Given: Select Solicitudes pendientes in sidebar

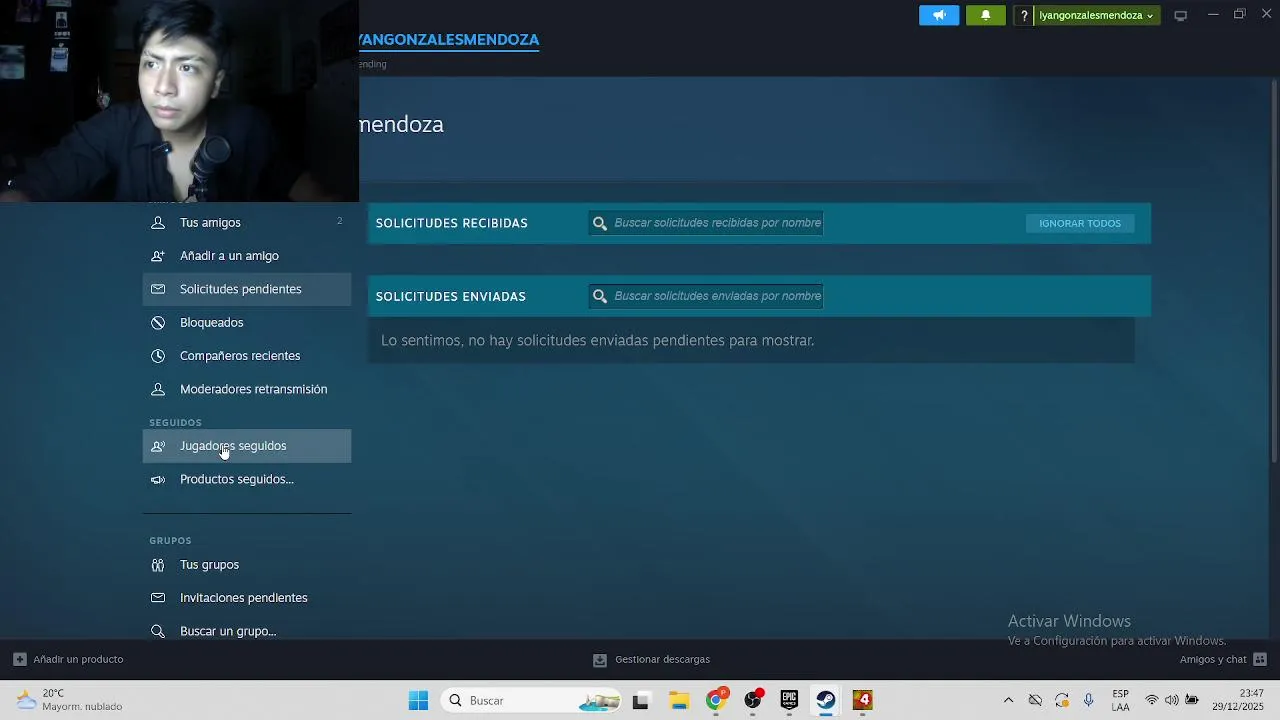Looking at the screenshot, I should tap(246, 289).
